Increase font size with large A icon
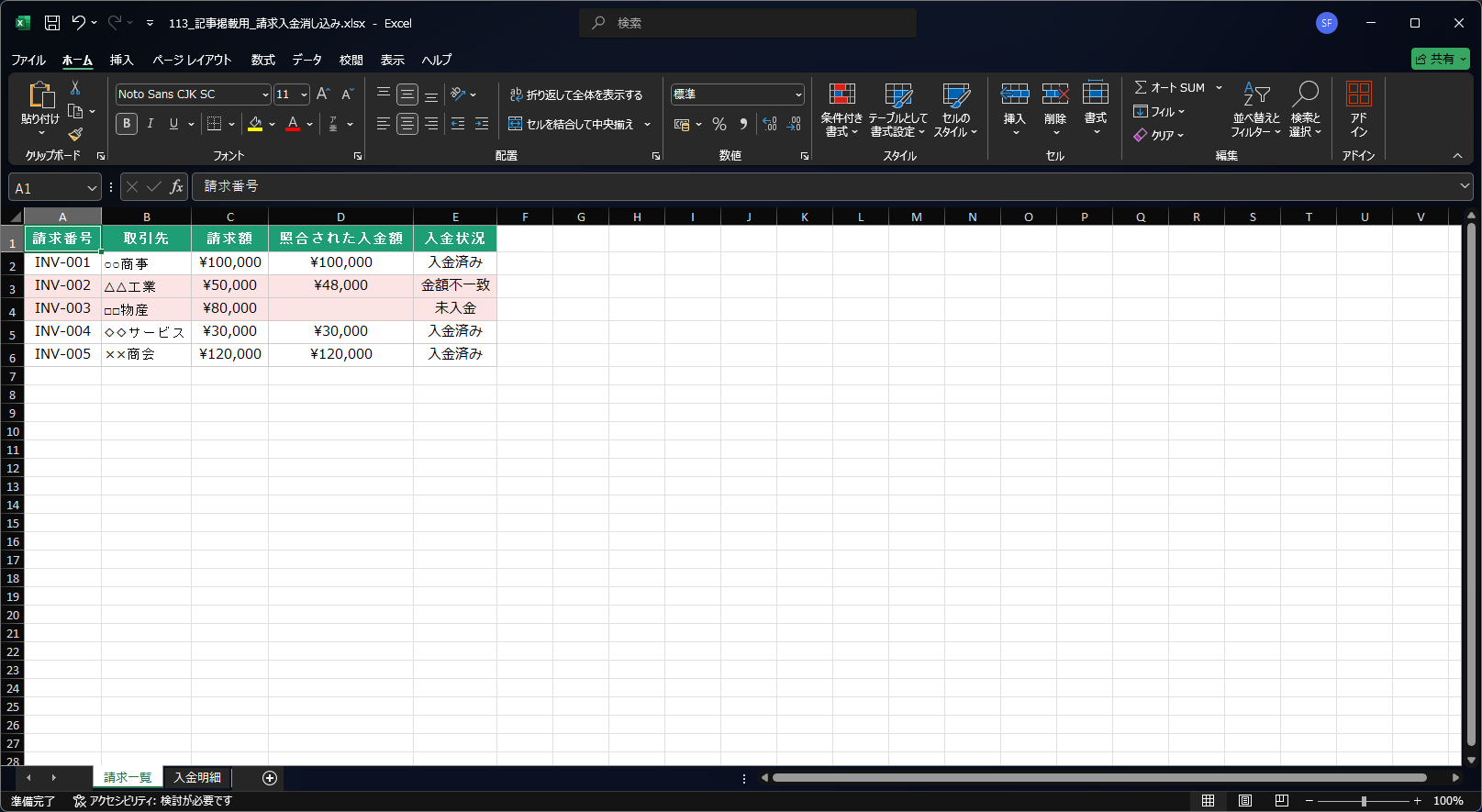The width and height of the screenshot is (1482, 812). (x=323, y=95)
